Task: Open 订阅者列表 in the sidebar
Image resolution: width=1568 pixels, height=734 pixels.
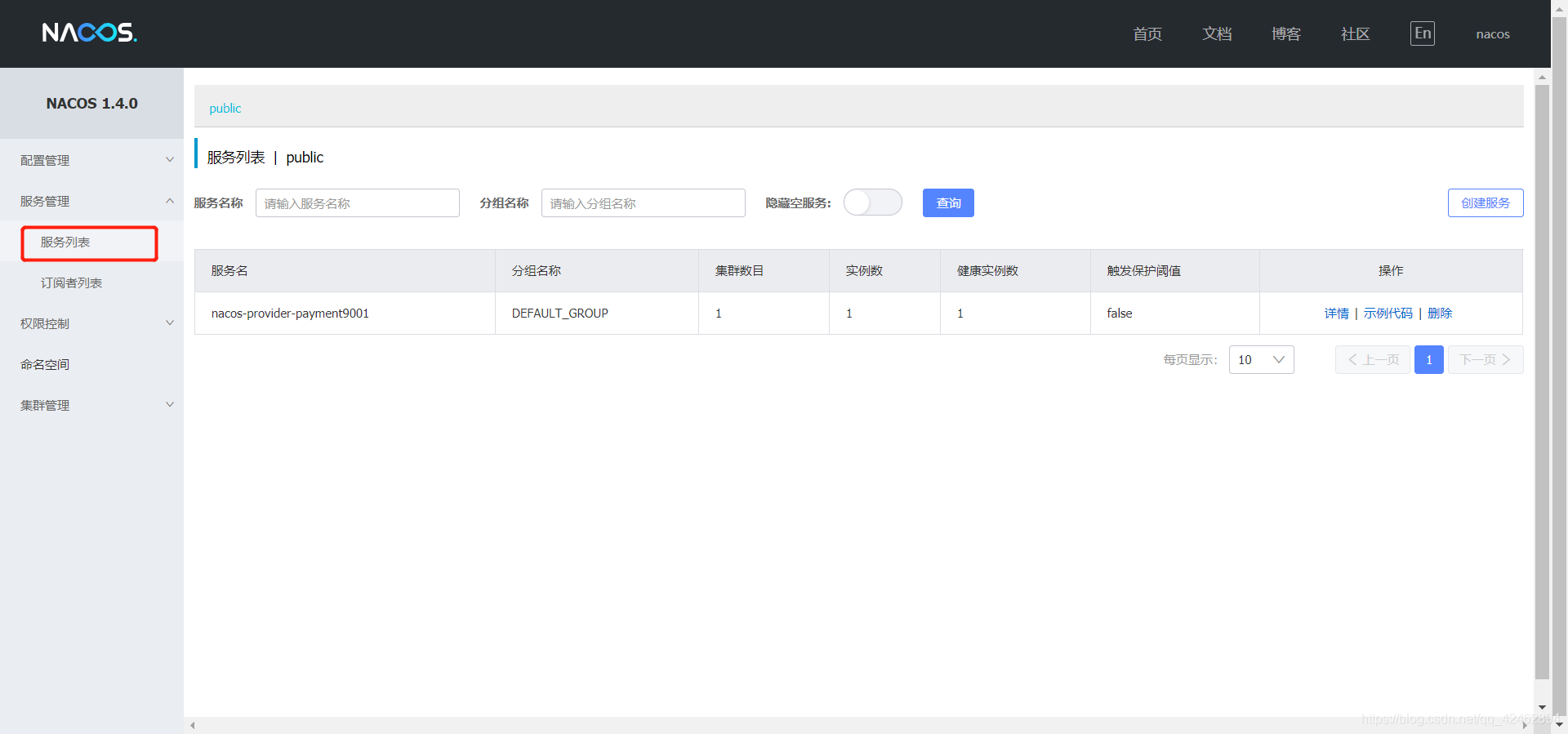Action: point(71,283)
